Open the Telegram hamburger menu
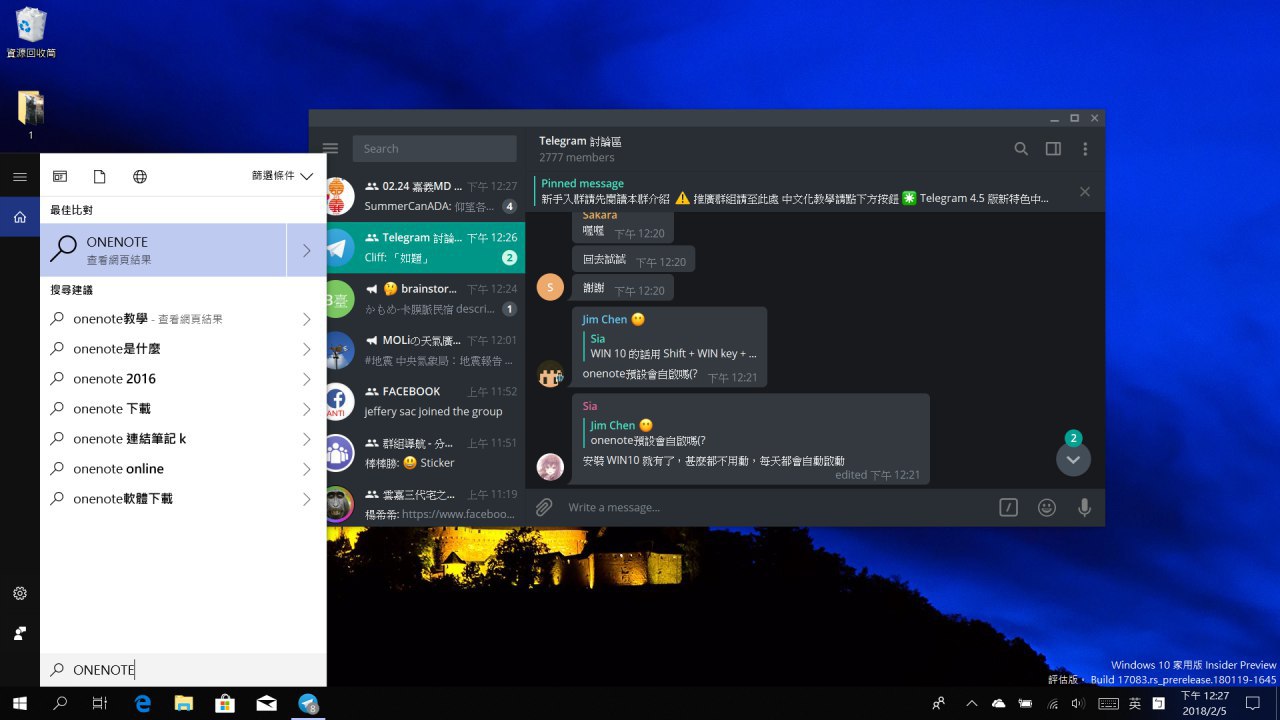 pyautogui.click(x=330, y=149)
